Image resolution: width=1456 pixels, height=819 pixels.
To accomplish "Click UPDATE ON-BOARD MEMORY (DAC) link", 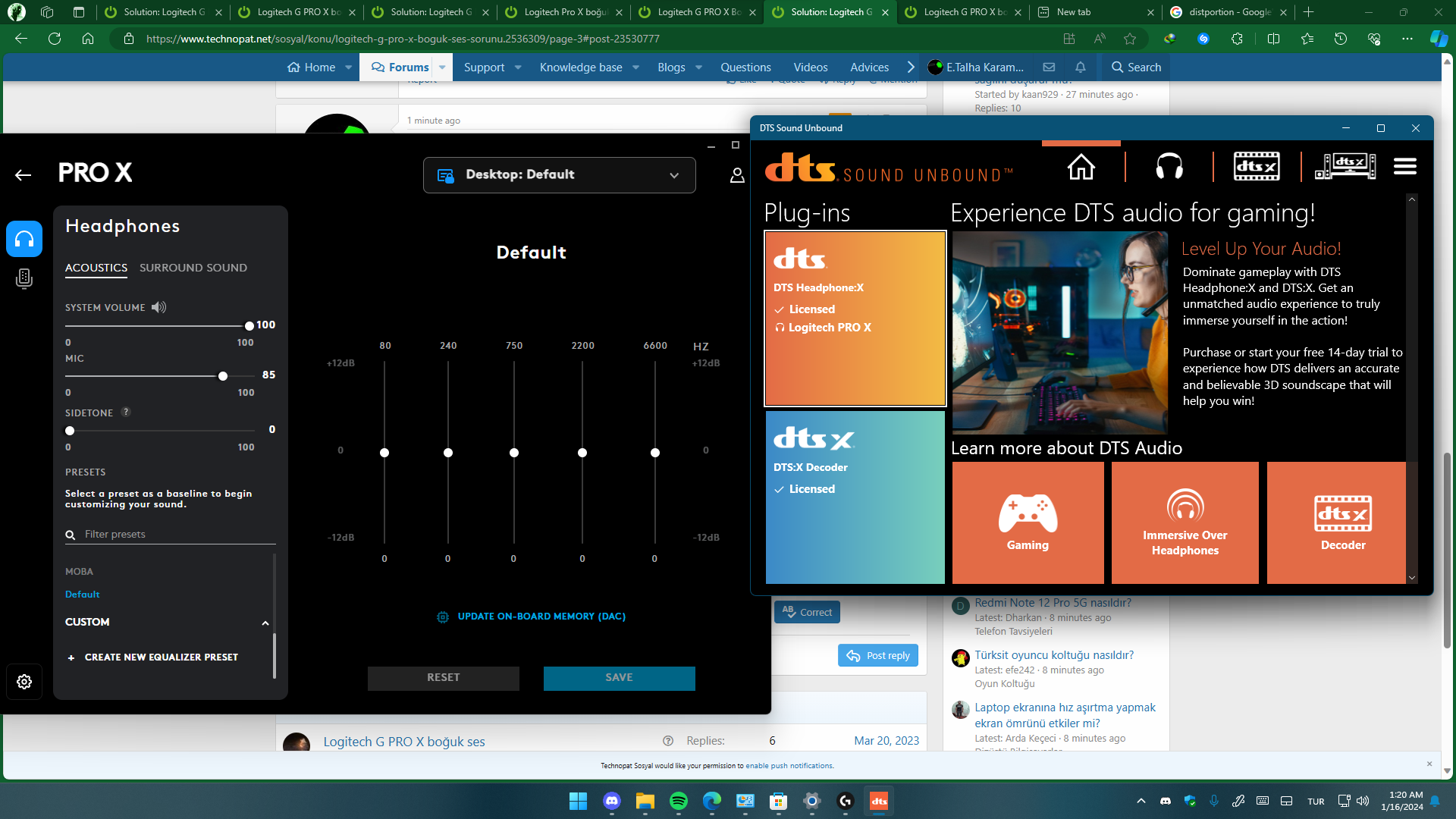I will point(541,617).
